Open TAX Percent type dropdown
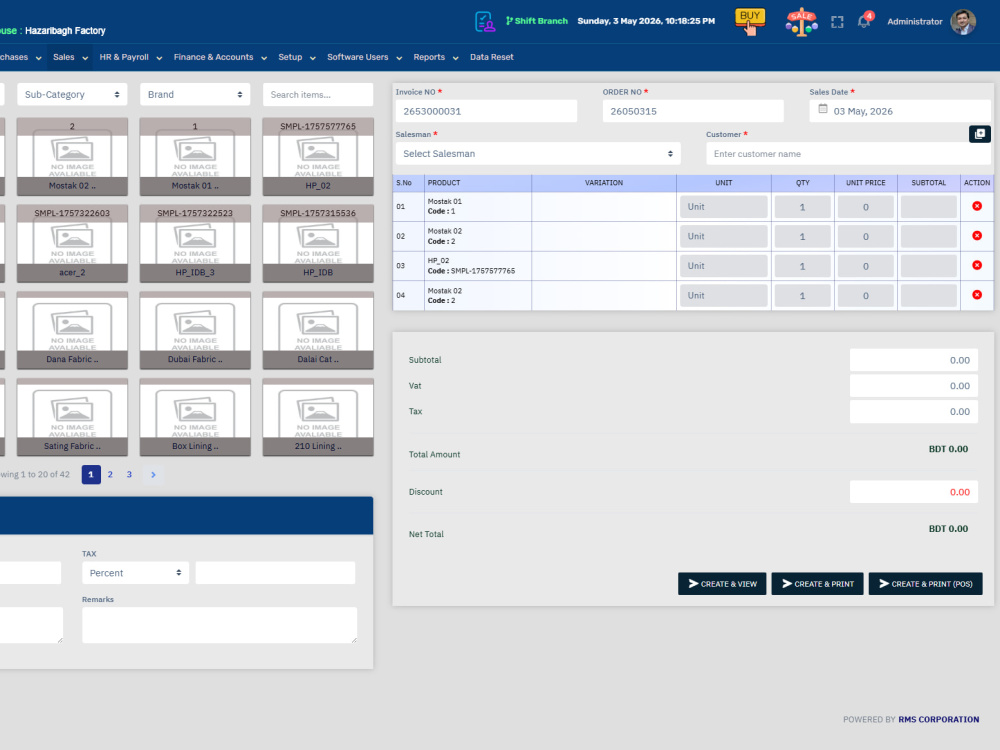Screen dimensions: 1000x750 135,573
